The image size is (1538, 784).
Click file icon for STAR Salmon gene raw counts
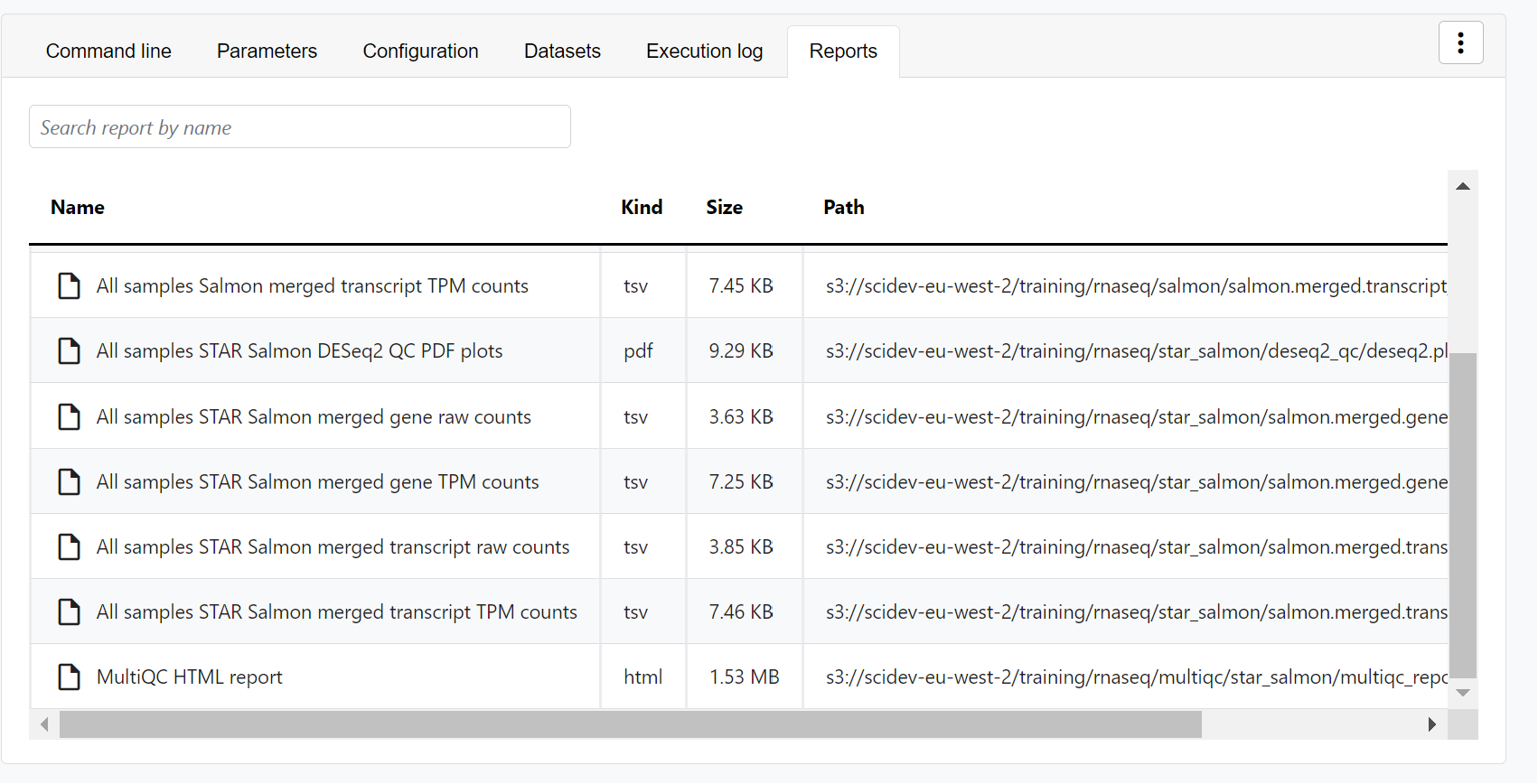69,417
